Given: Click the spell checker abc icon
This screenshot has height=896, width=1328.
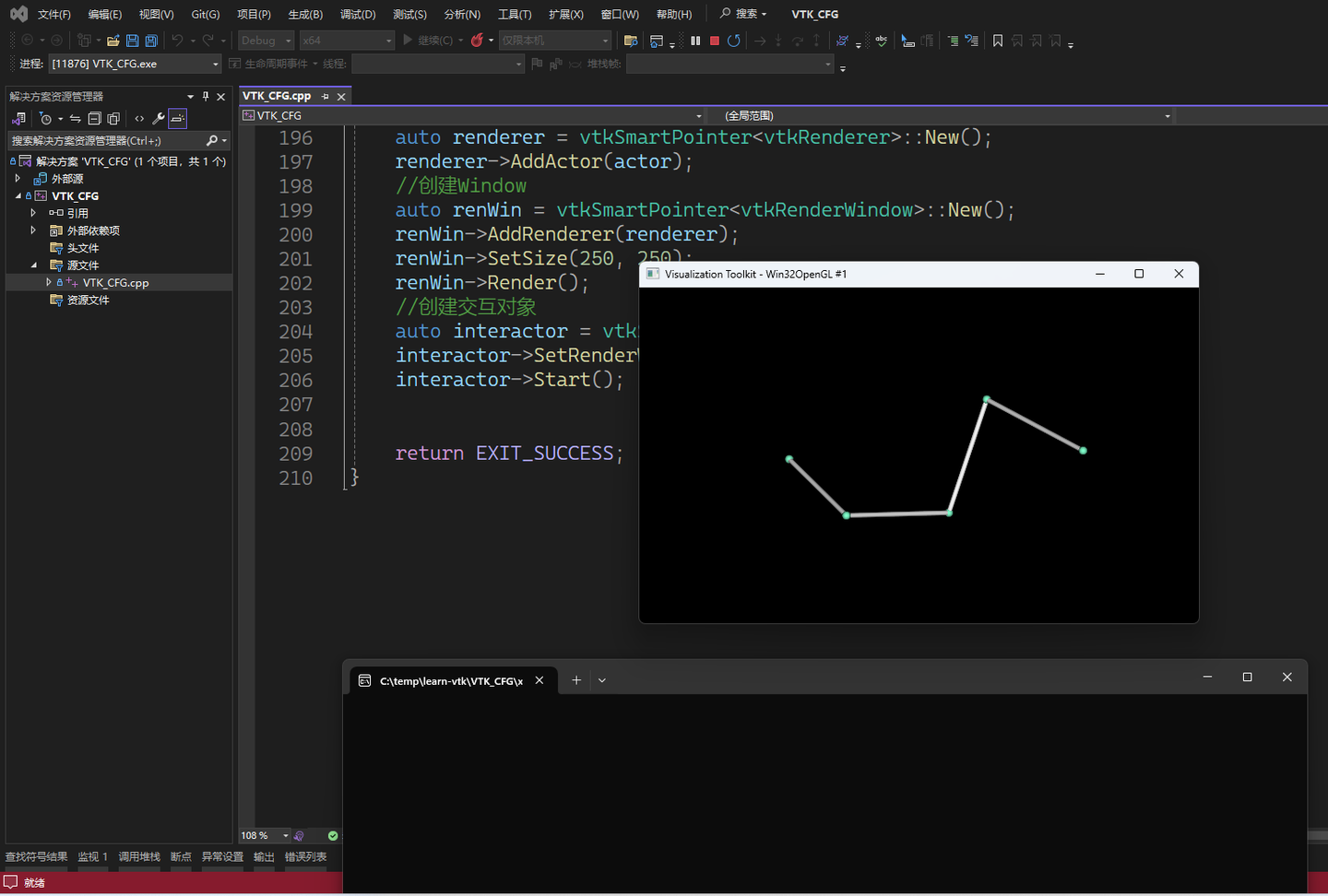Looking at the screenshot, I should [882, 41].
